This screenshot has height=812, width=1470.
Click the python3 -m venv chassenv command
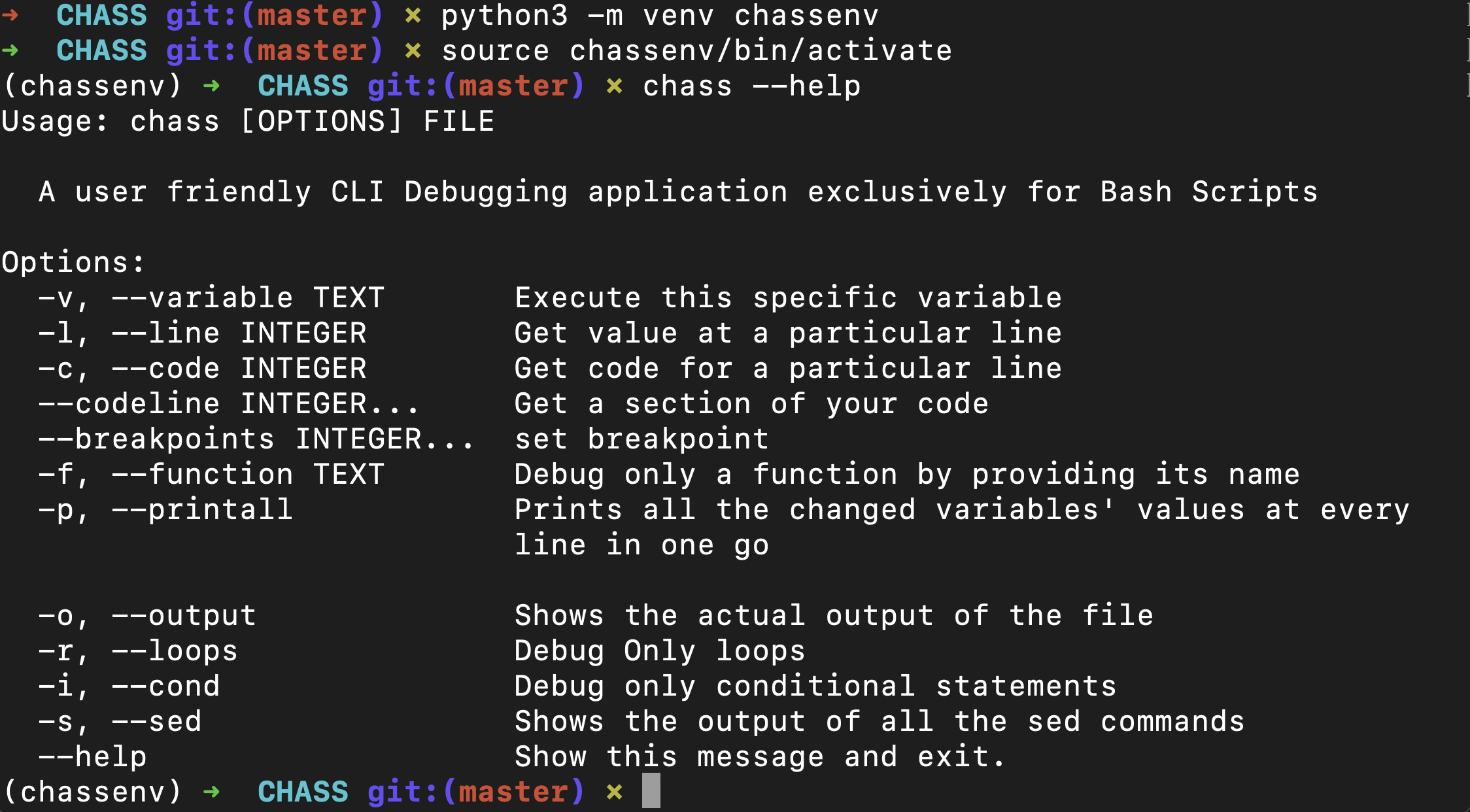[x=660, y=15]
